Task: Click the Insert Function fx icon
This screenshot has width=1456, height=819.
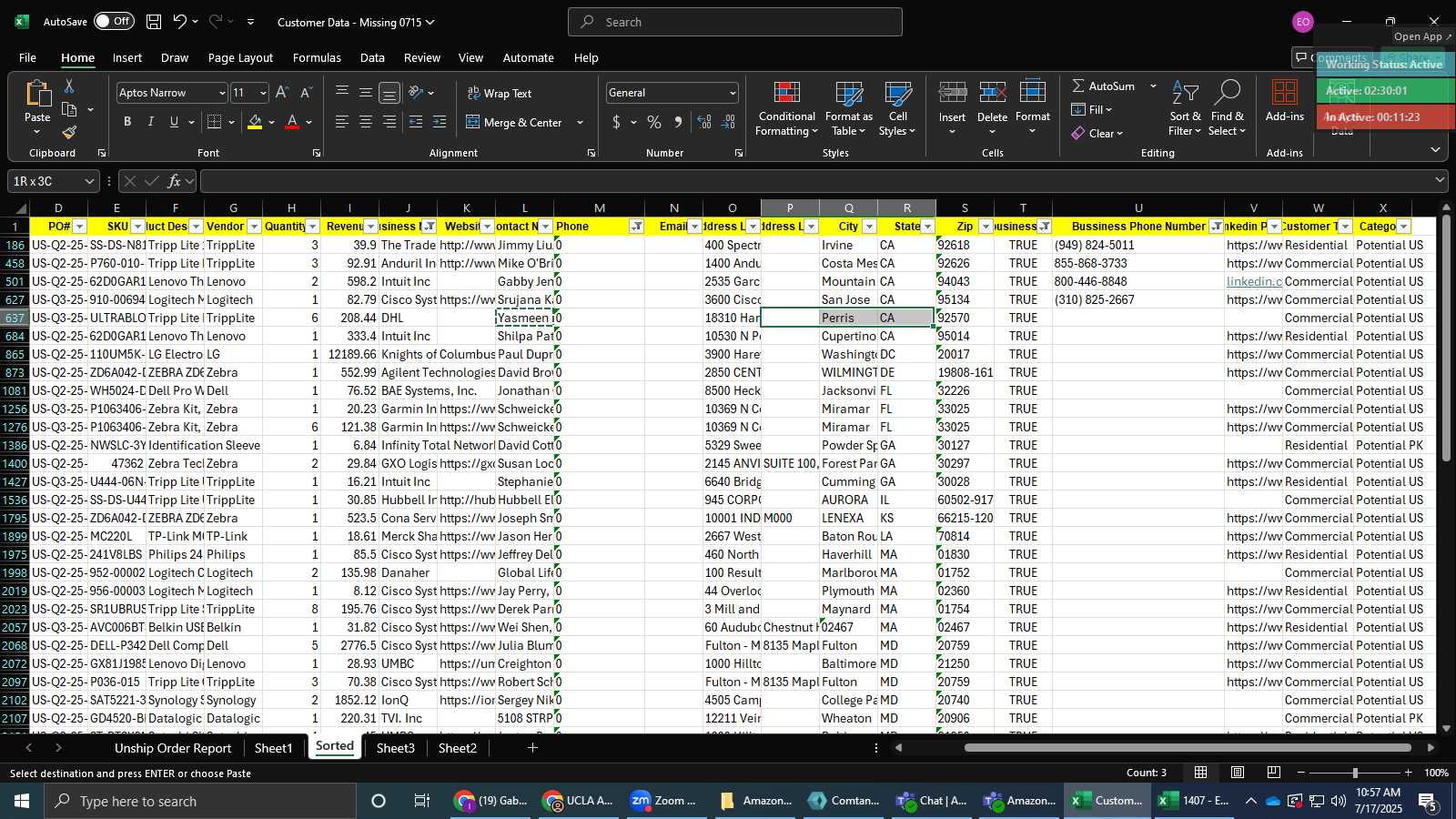Action: 174,181
